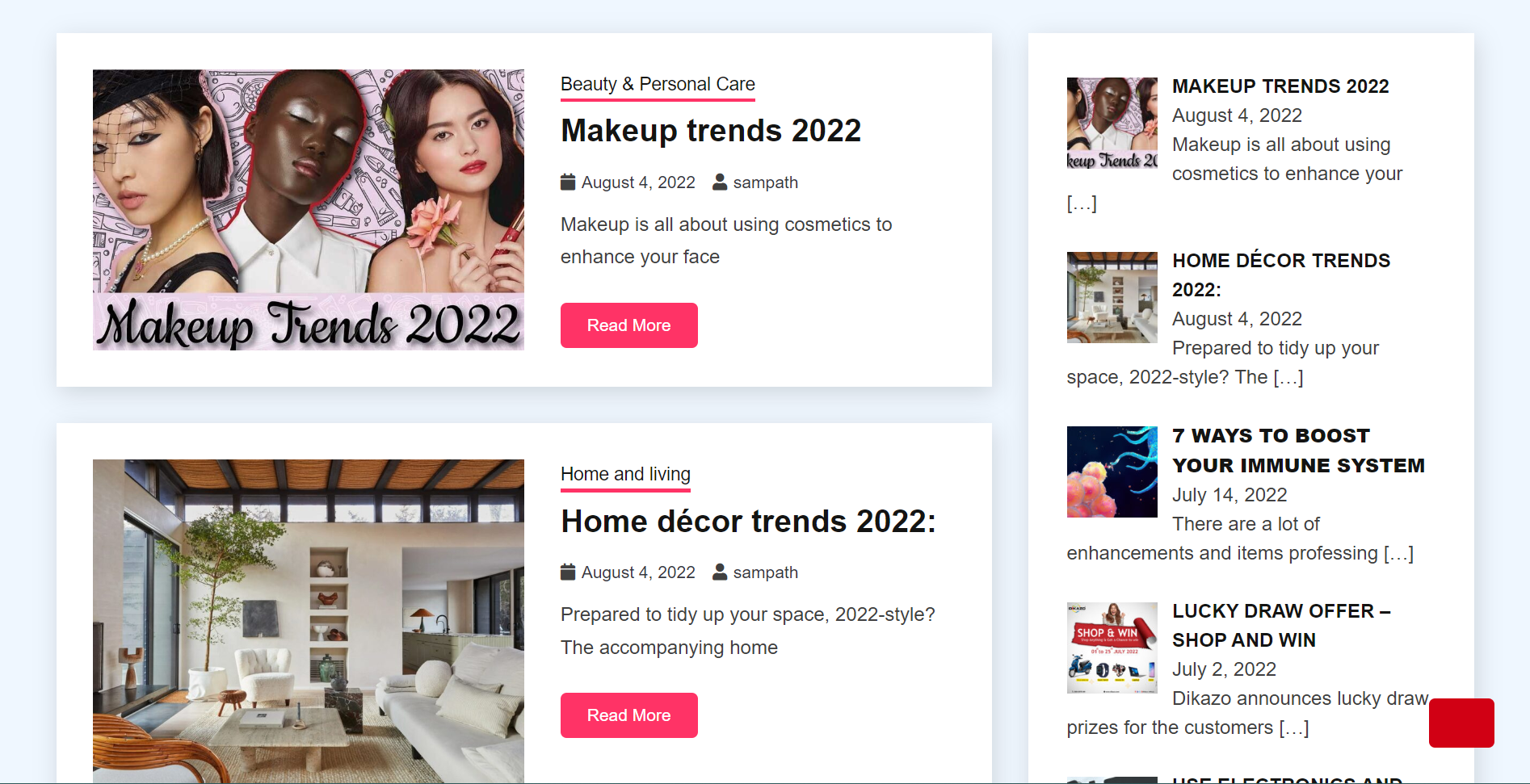Open sidebar link Lucky Draw Offer
Viewport: 1530px width, 784px height.
[1280, 625]
